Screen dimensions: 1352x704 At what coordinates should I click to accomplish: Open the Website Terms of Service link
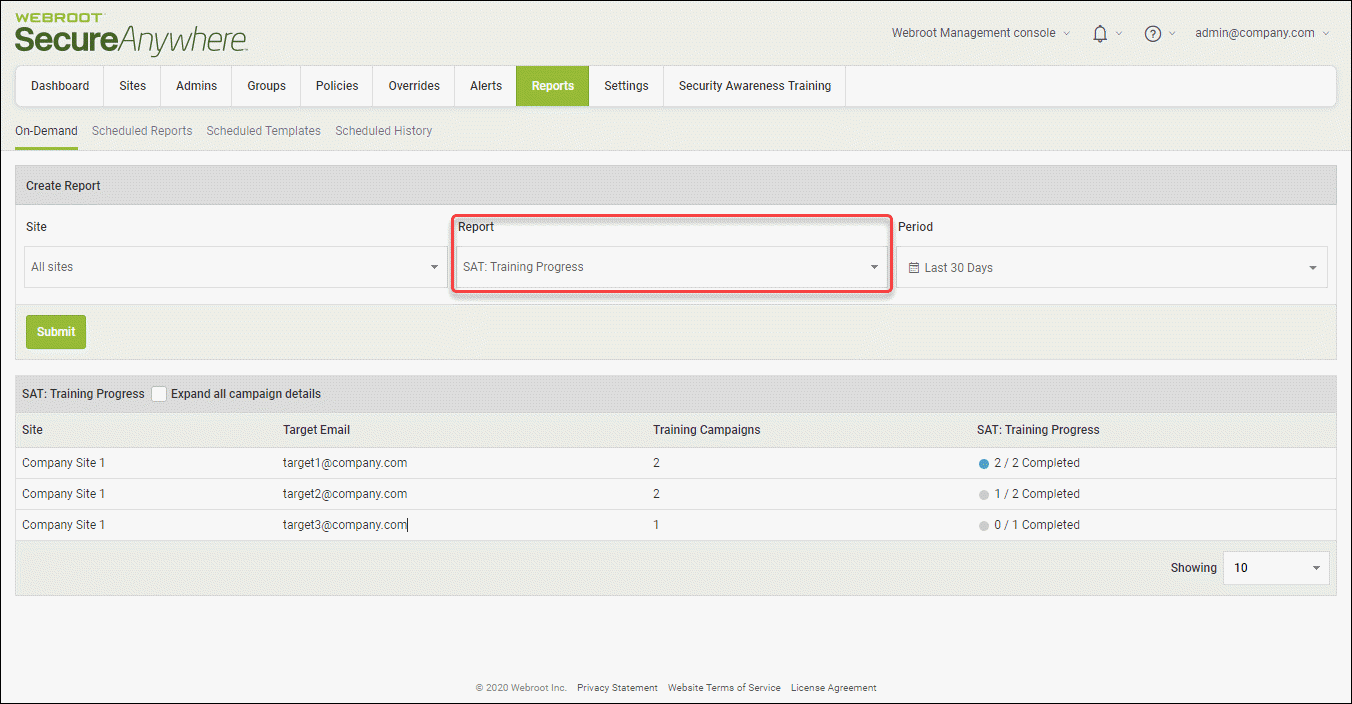[x=724, y=688]
